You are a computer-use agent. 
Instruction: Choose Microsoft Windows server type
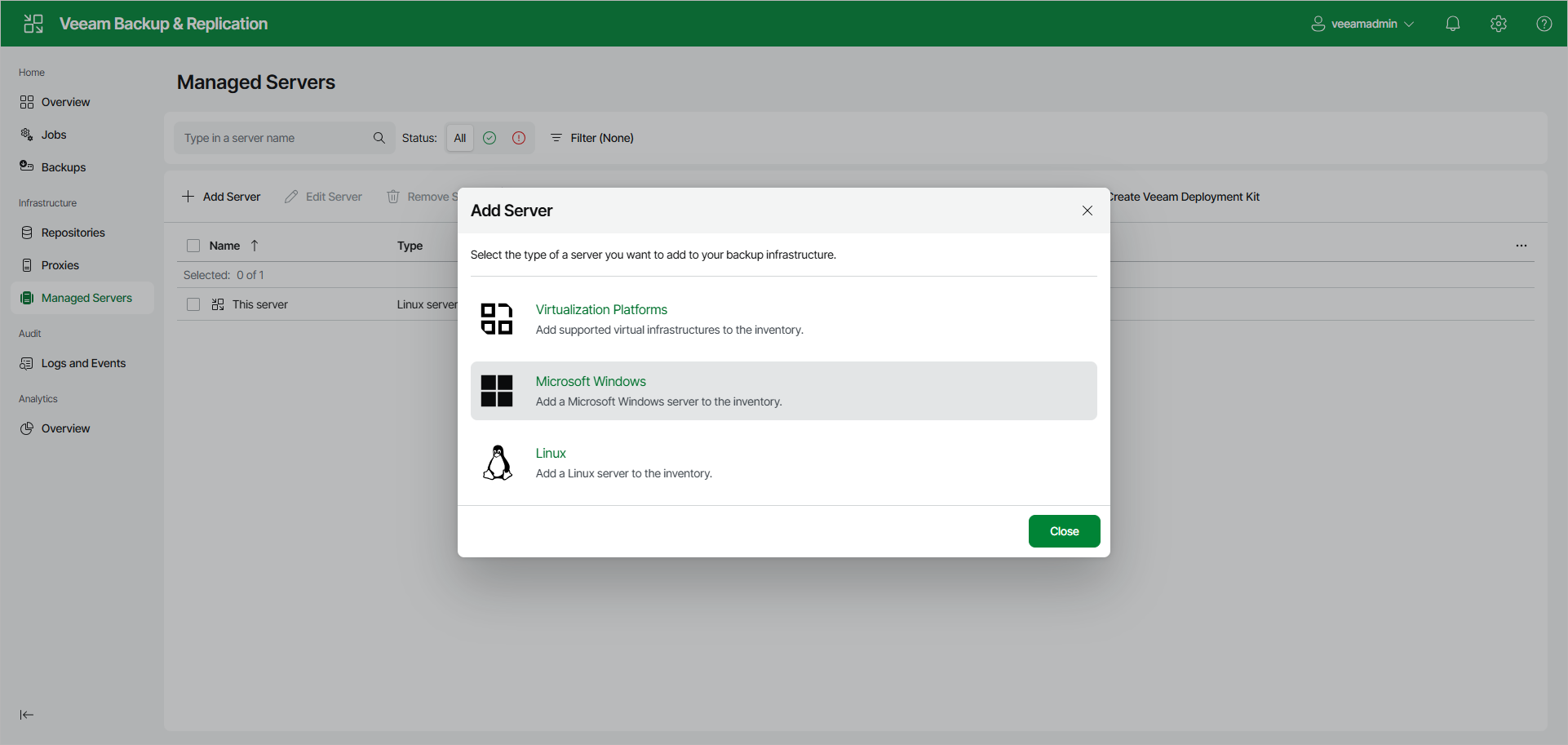[784, 391]
